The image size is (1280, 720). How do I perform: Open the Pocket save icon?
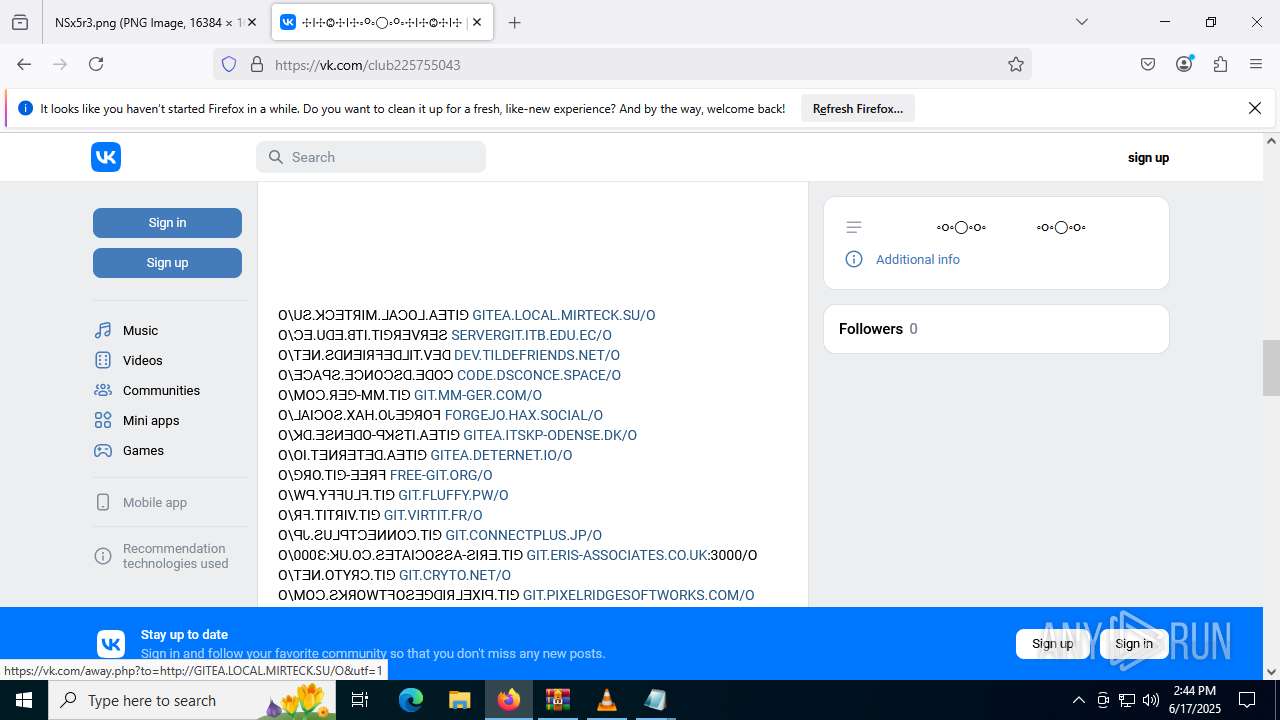[1148, 64]
